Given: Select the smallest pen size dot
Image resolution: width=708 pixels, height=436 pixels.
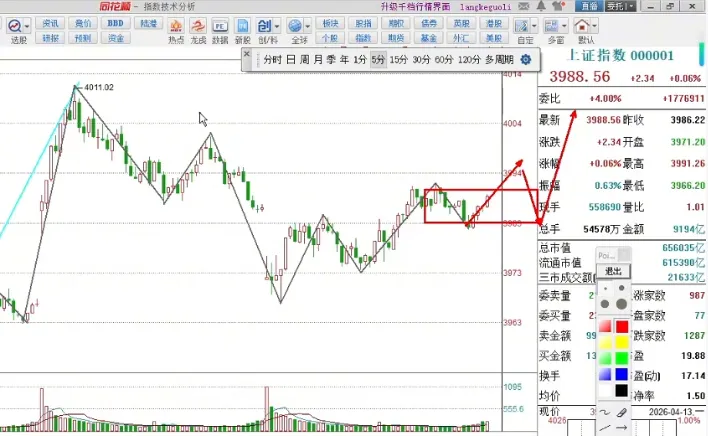Looking at the screenshot, I should (606, 289).
